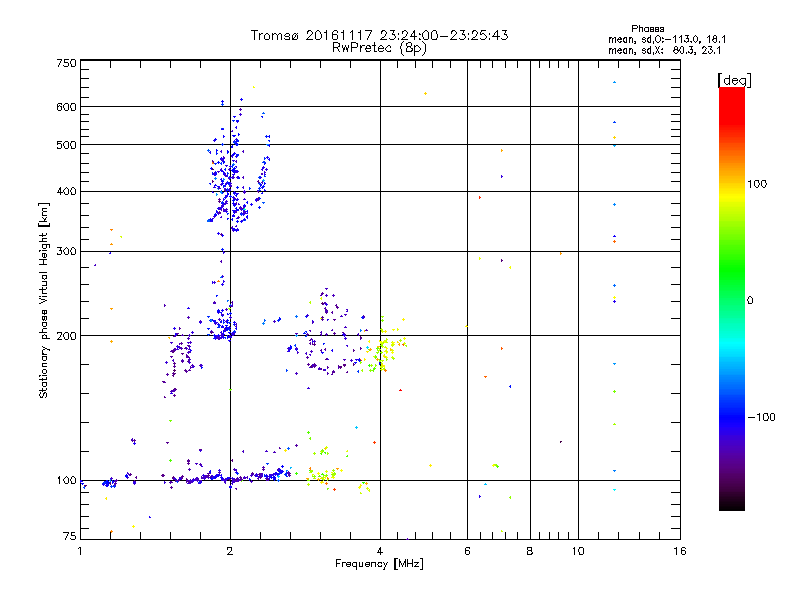800x600 pixels.
Task: Click the 'mean, sd,O:-113.0, 18.1' line
Action: click(x=667, y=39)
